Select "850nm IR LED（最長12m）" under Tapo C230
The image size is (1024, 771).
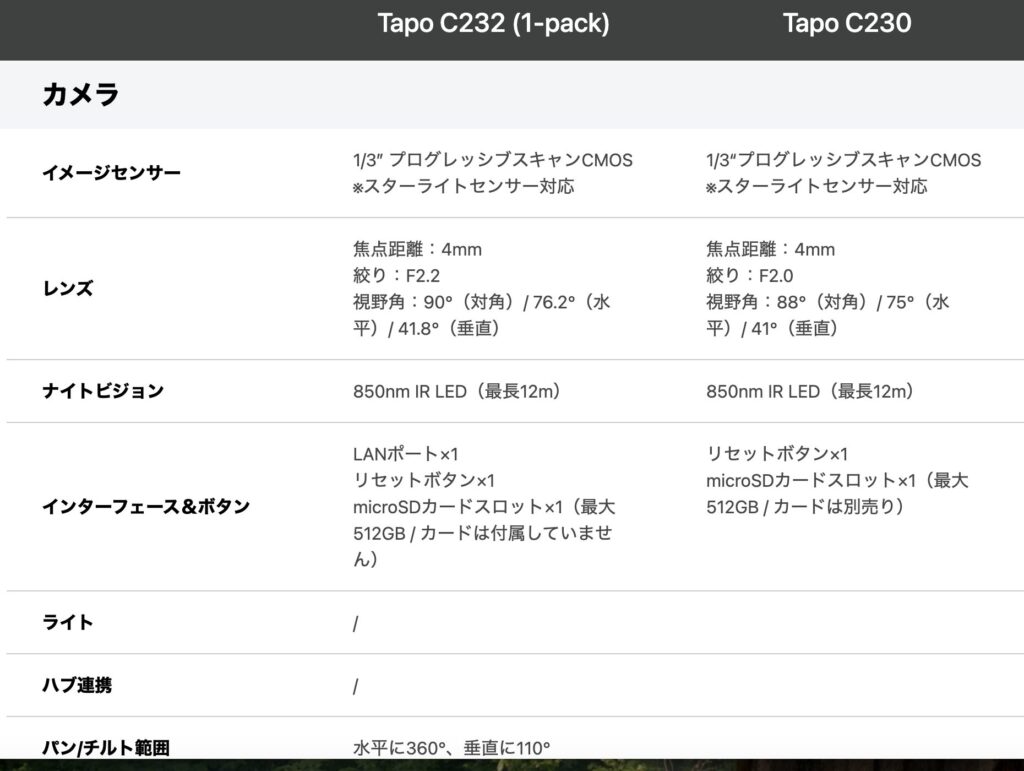(810, 391)
